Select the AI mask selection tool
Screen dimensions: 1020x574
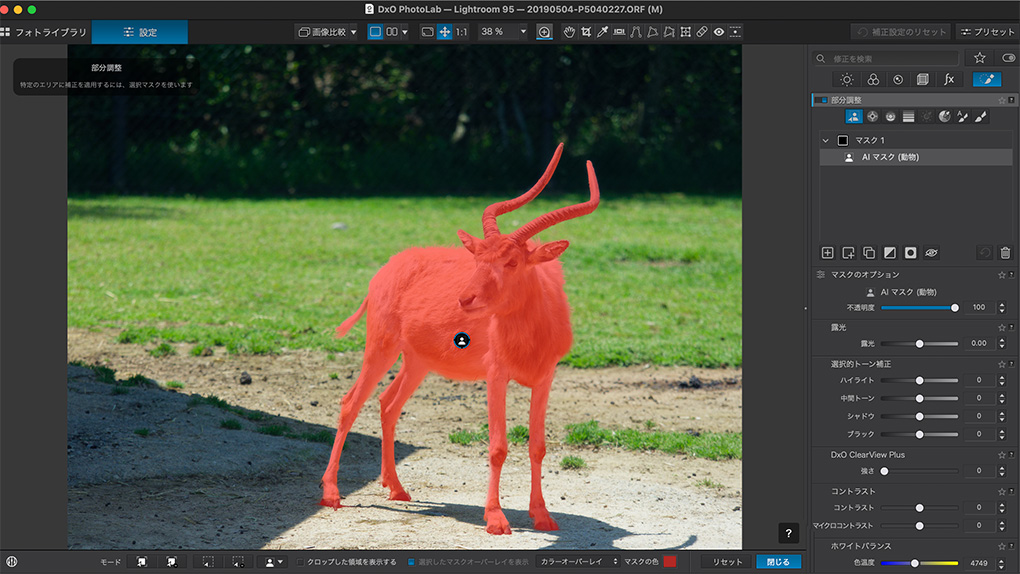pos(854,116)
